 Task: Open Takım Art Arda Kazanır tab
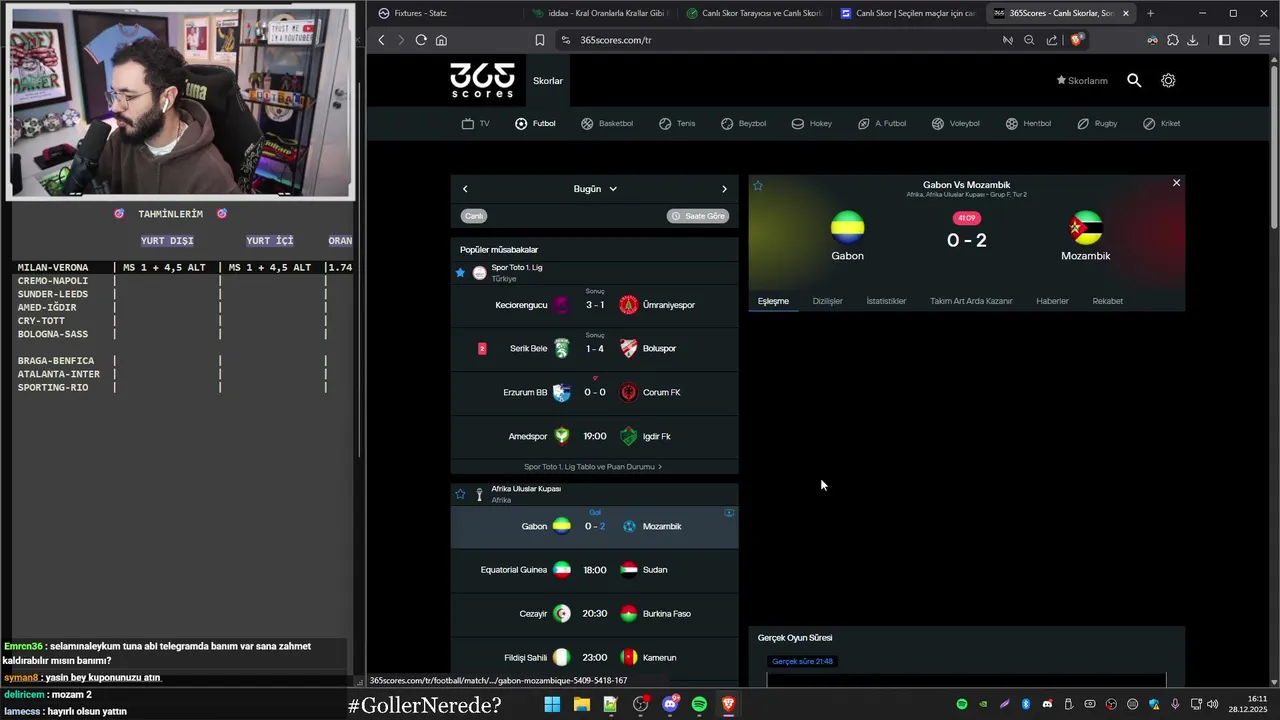coord(971,301)
